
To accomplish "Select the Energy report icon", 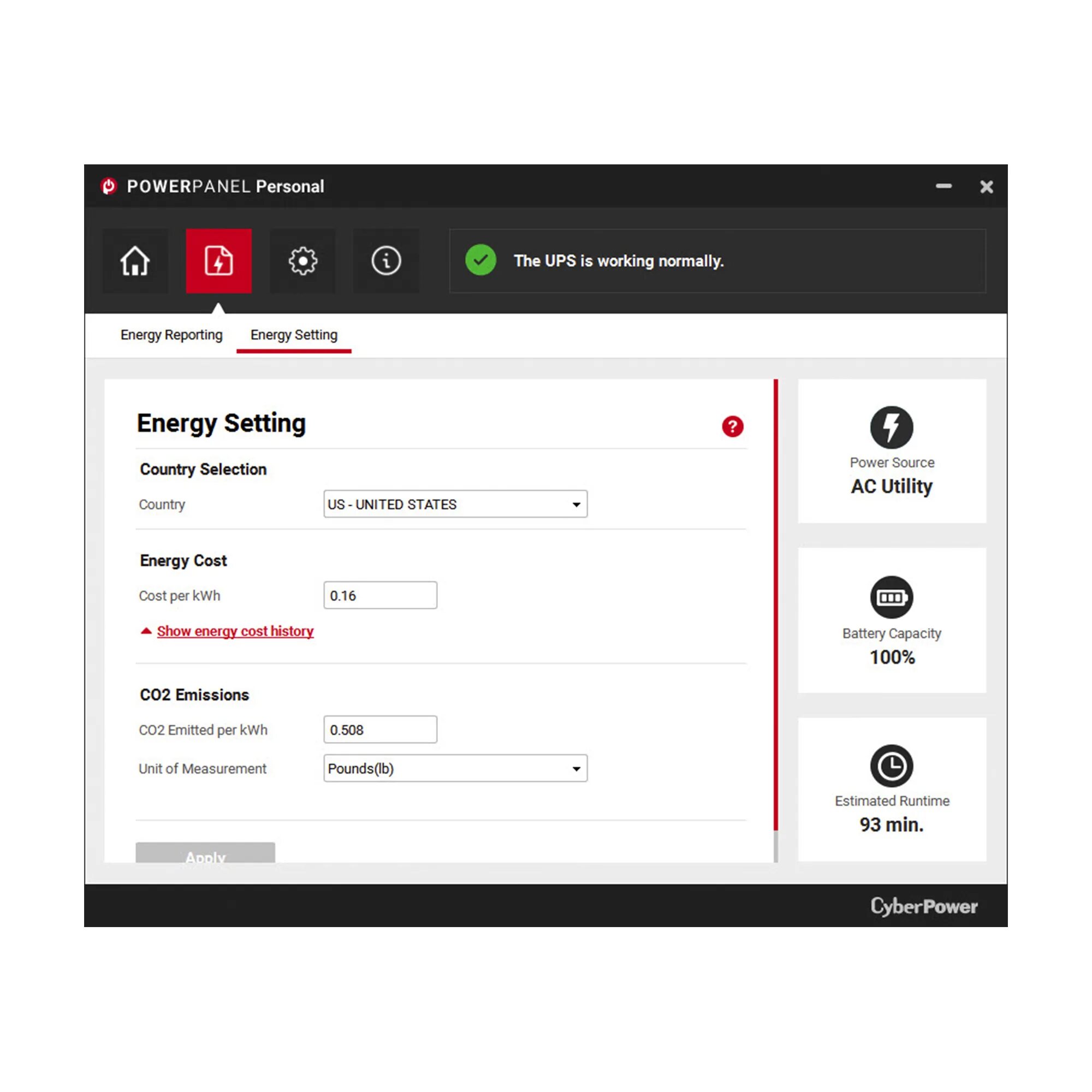I will coord(219,261).
